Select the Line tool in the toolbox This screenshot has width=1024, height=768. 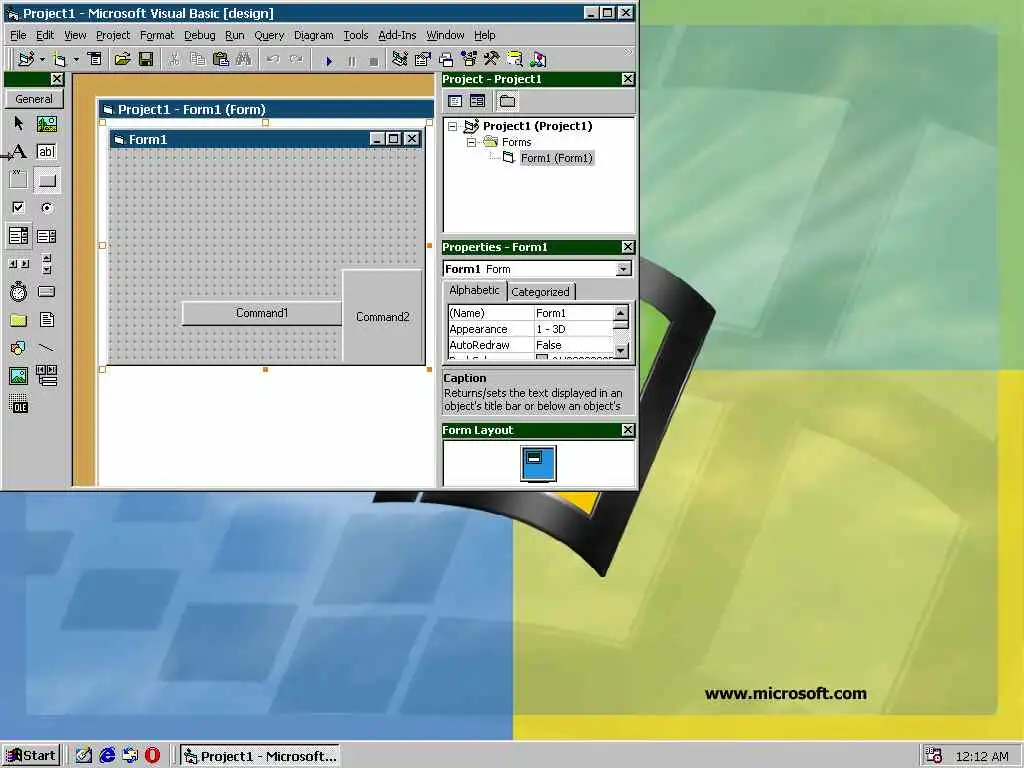coord(46,347)
